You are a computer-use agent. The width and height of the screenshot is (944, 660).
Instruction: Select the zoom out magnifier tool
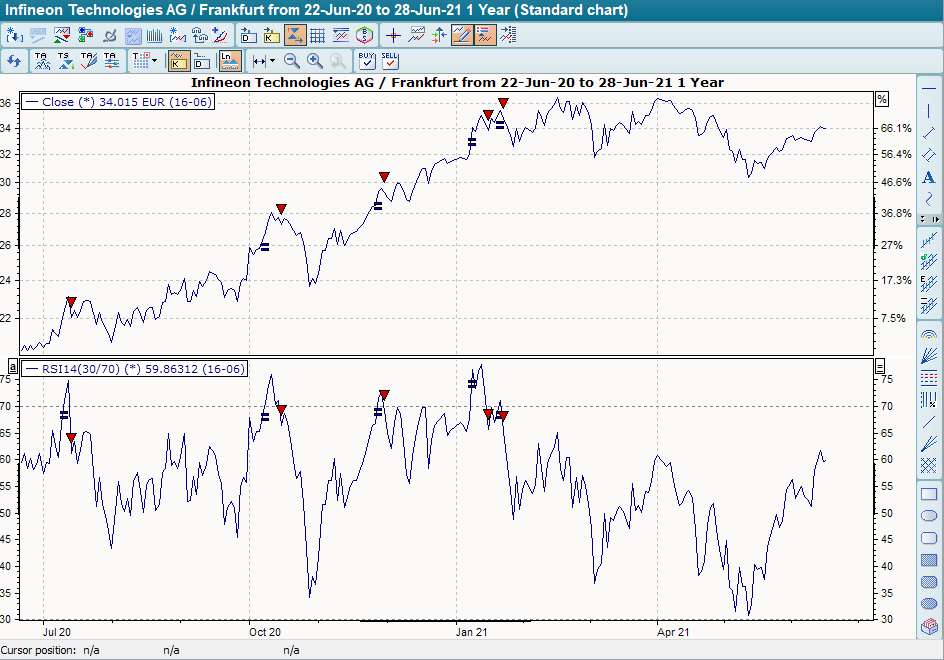292,61
